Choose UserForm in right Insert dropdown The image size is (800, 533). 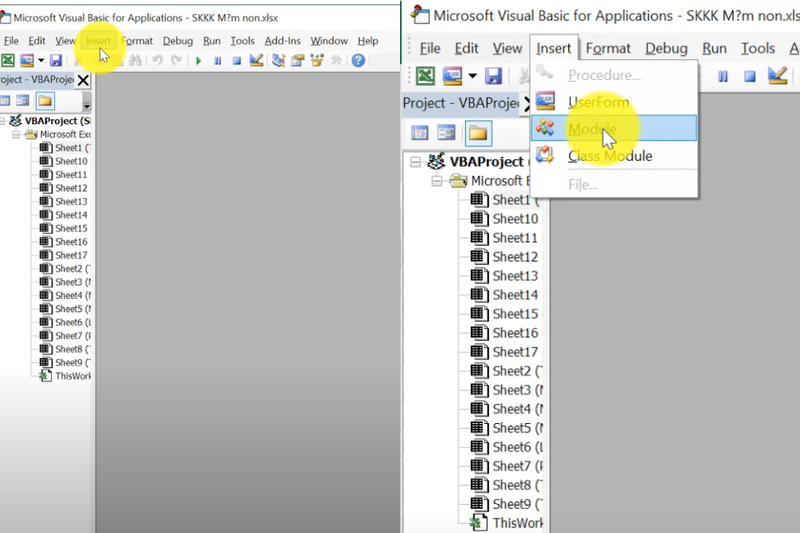[x=614, y=102]
